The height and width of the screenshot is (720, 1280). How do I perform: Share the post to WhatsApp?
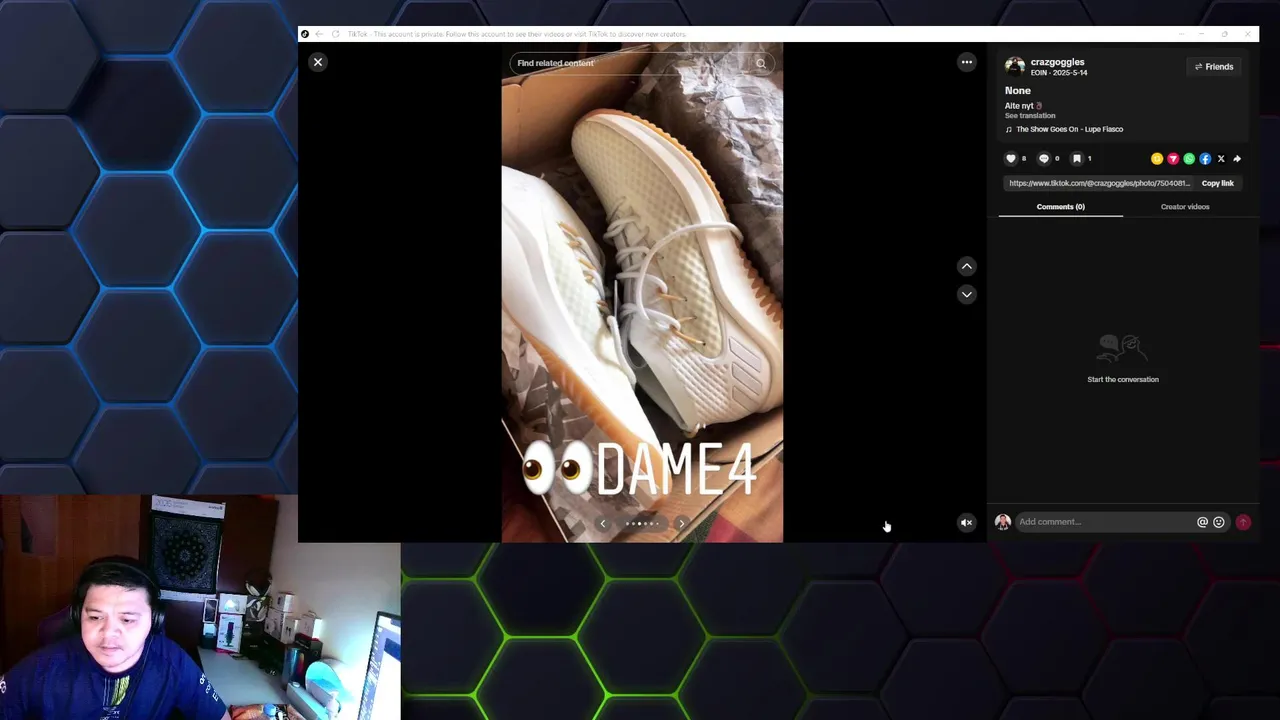[x=1189, y=159]
